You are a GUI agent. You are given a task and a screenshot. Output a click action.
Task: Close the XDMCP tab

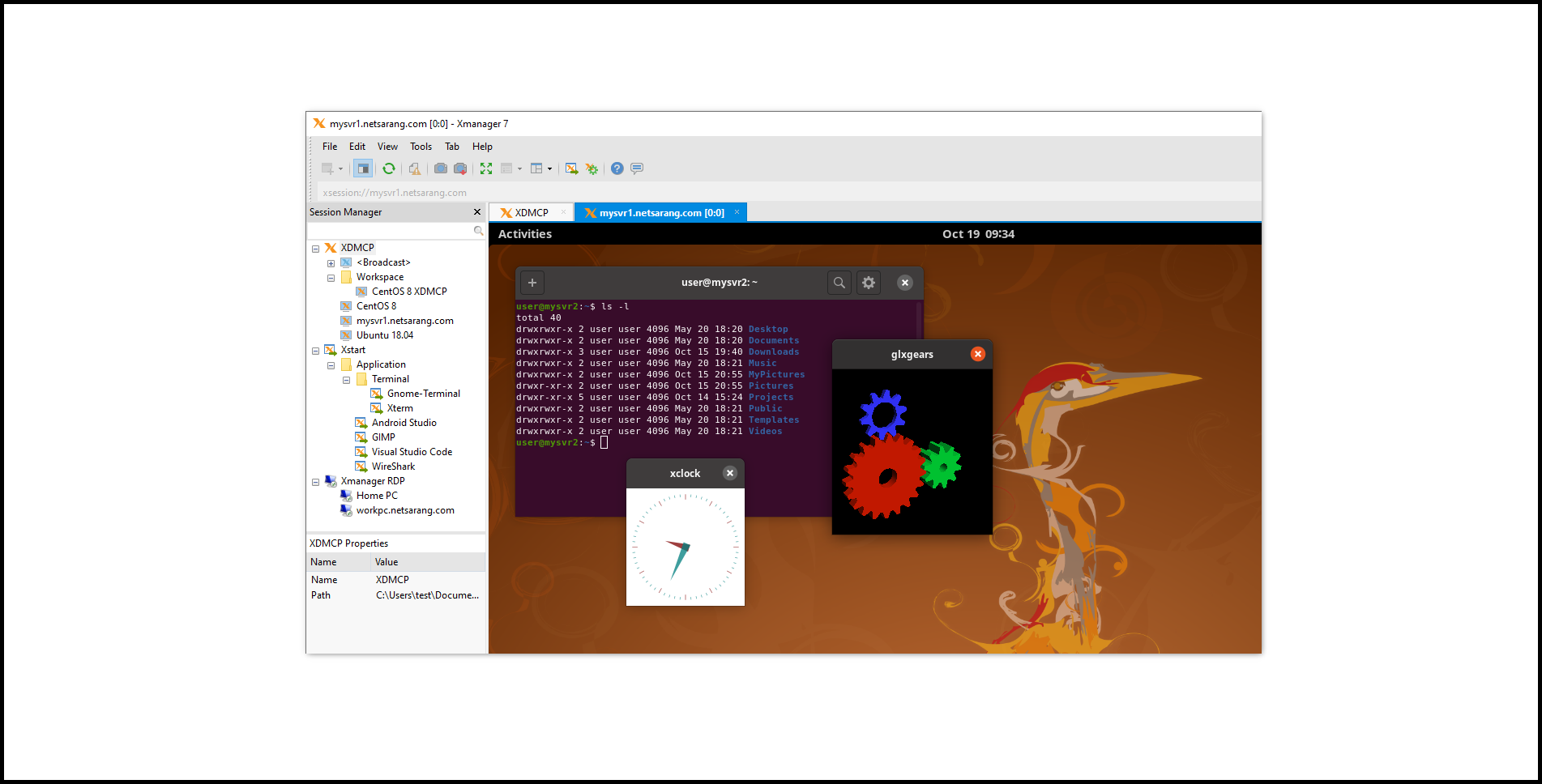point(564,212)
